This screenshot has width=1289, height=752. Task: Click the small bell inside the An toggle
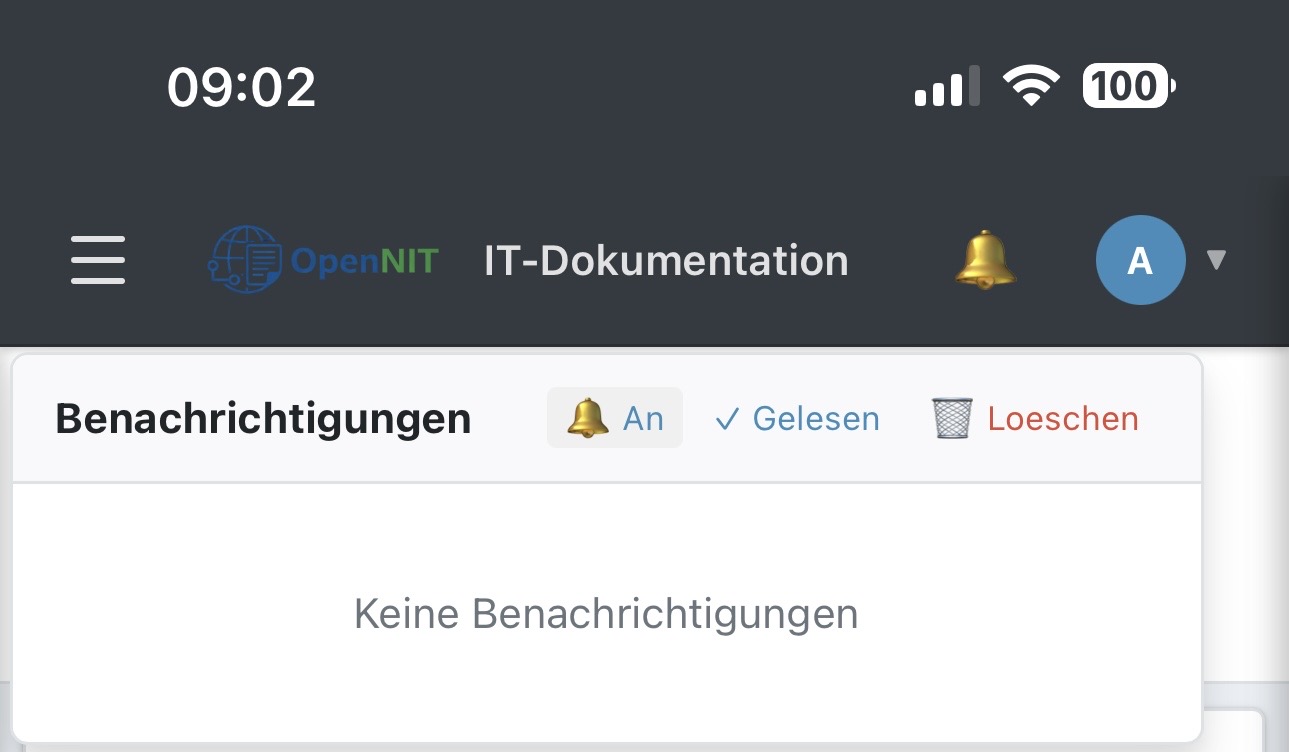(x=588, y=418)
